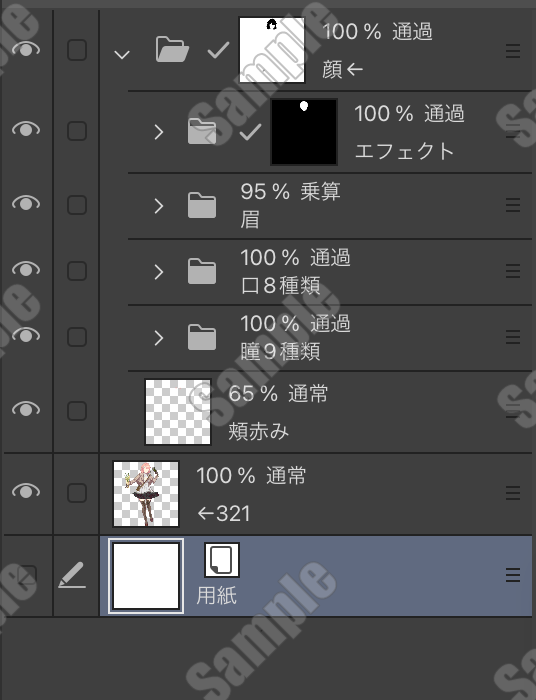Click the folder icon of 口8種類 layer
The width and height of the screenshot is (536, 700).
pos(202,271)
